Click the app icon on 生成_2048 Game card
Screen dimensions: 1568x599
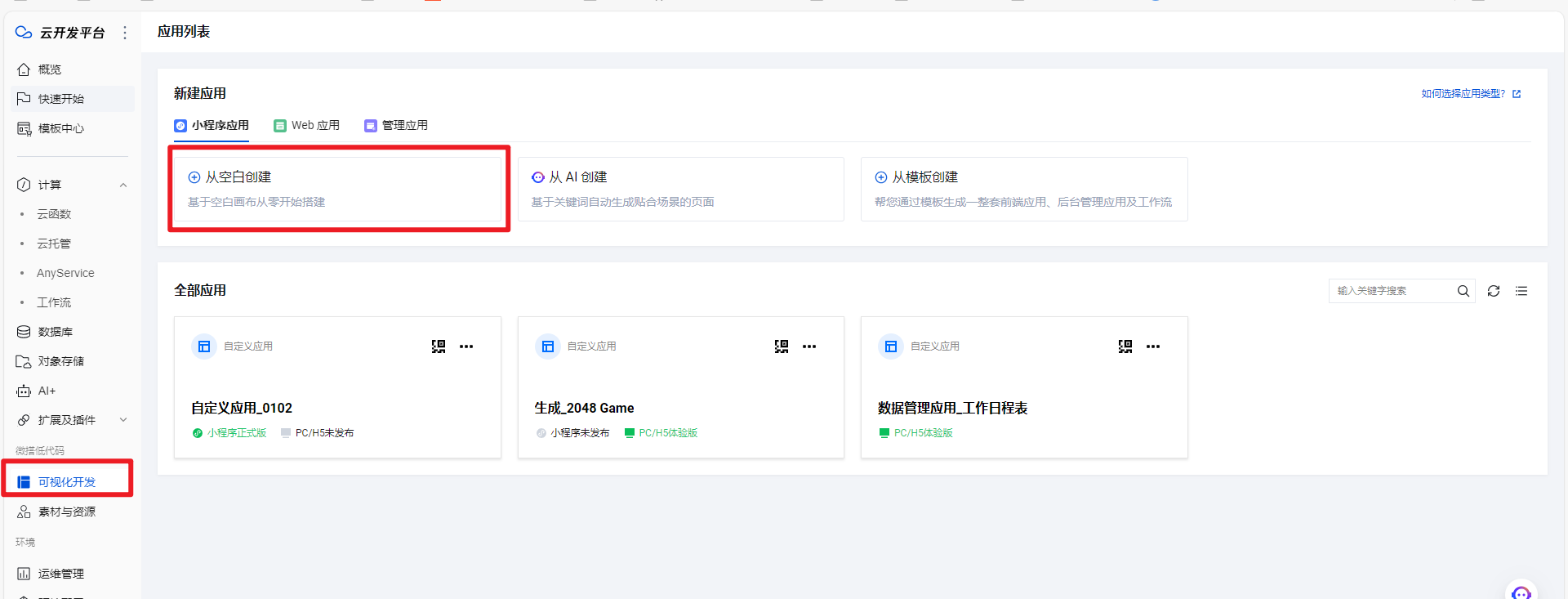548,346
